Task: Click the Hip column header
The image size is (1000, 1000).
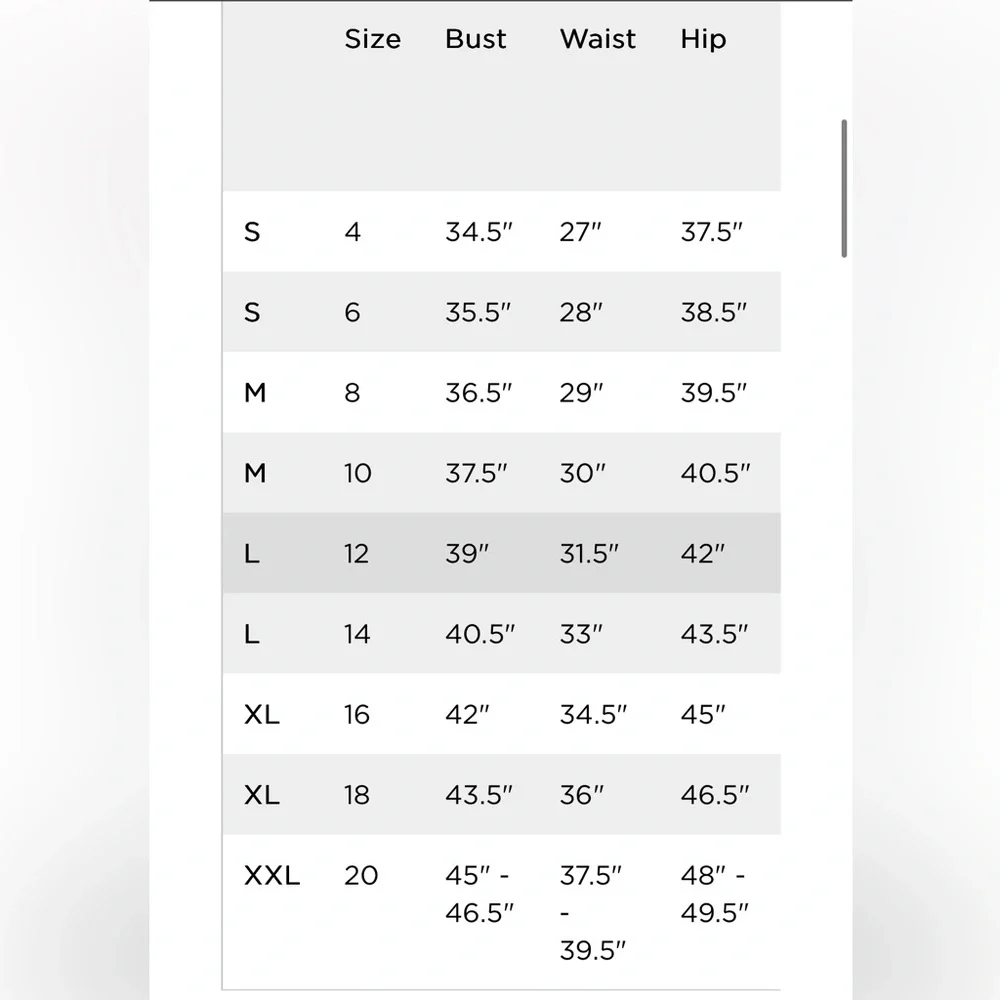Action: 703,39
